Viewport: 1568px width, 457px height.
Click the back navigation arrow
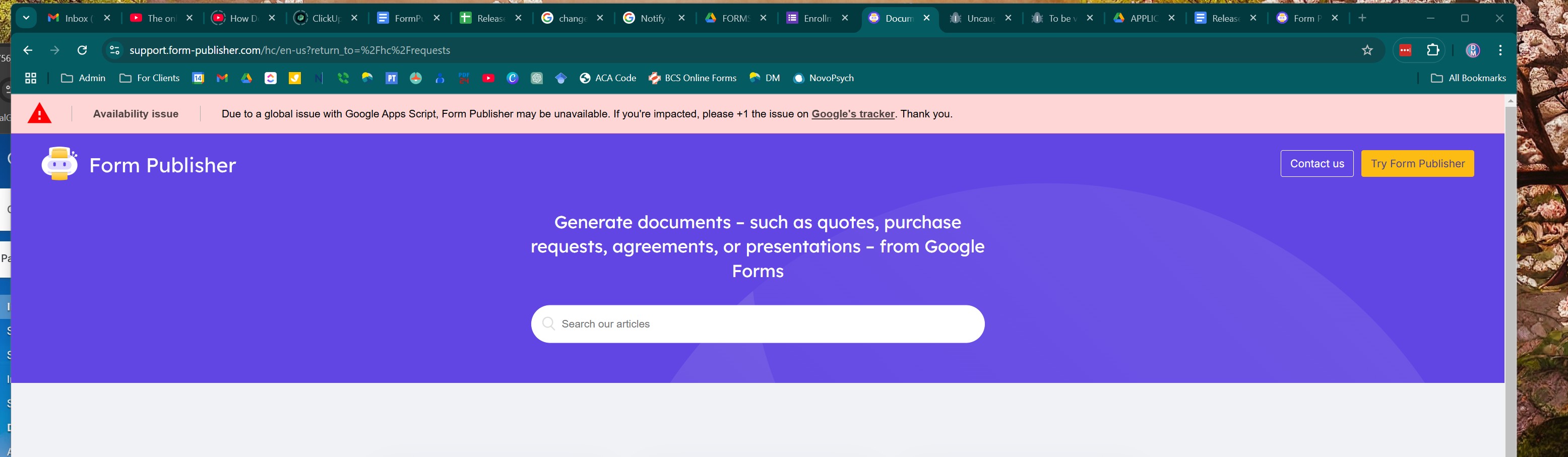[x=28, y=50]
